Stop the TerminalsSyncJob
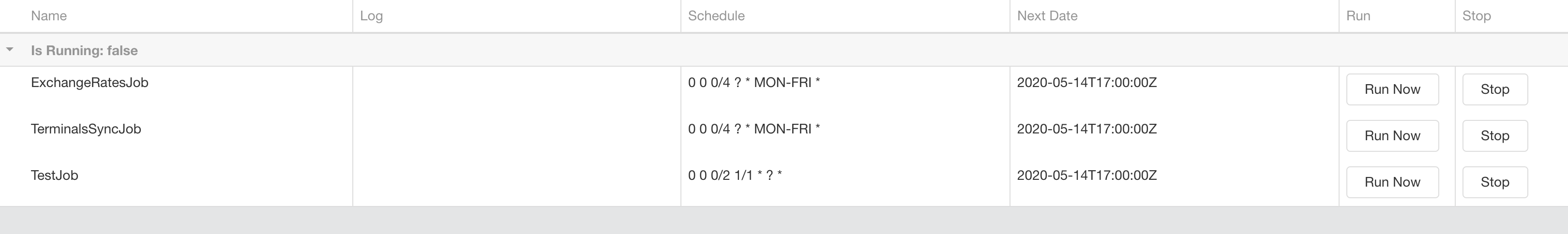The width and height of the screenshot is (1568, 234). [x=1494, y=135]
